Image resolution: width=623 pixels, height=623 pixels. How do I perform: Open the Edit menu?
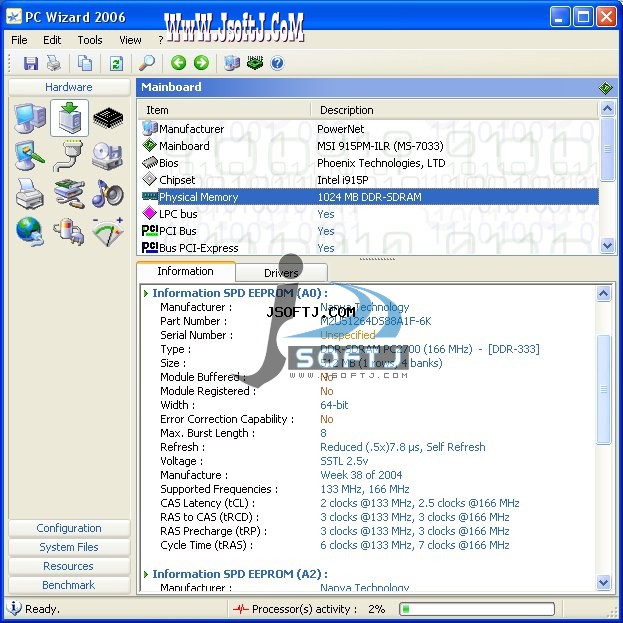click(52, 40)
